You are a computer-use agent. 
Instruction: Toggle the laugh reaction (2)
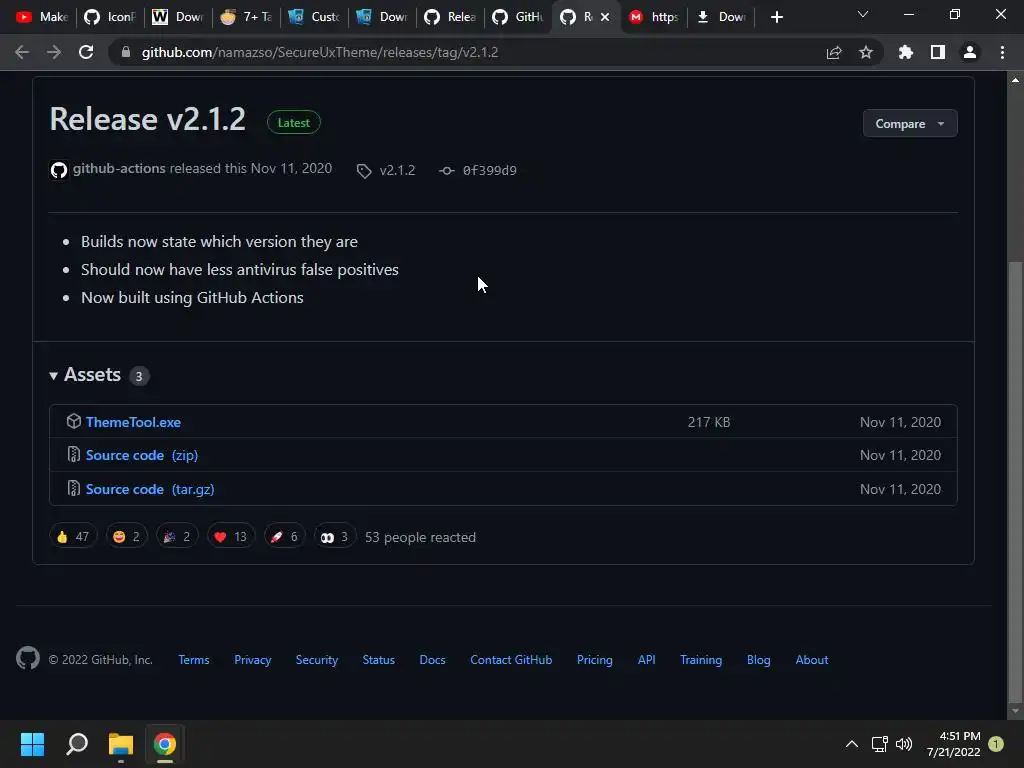[x=127, y=536]
